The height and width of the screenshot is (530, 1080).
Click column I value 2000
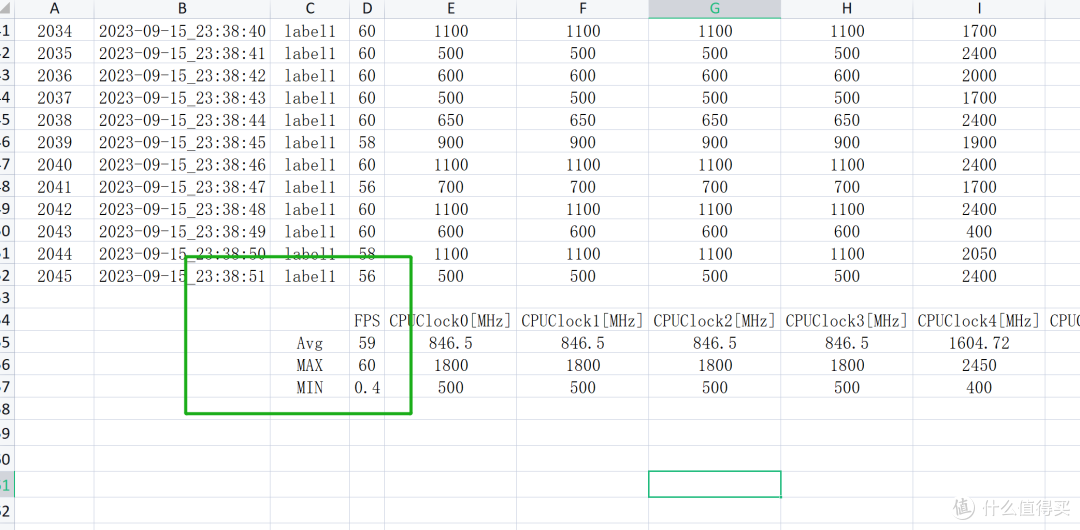click(x=979, y=75)
